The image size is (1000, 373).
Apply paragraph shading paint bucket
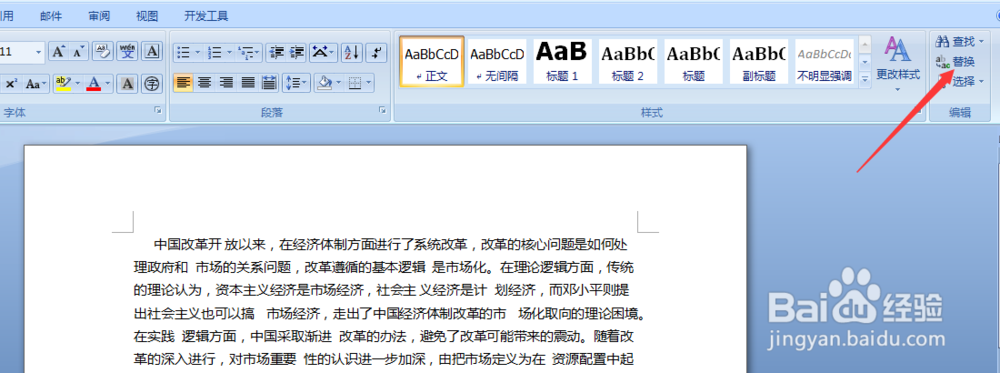point(324,82)
